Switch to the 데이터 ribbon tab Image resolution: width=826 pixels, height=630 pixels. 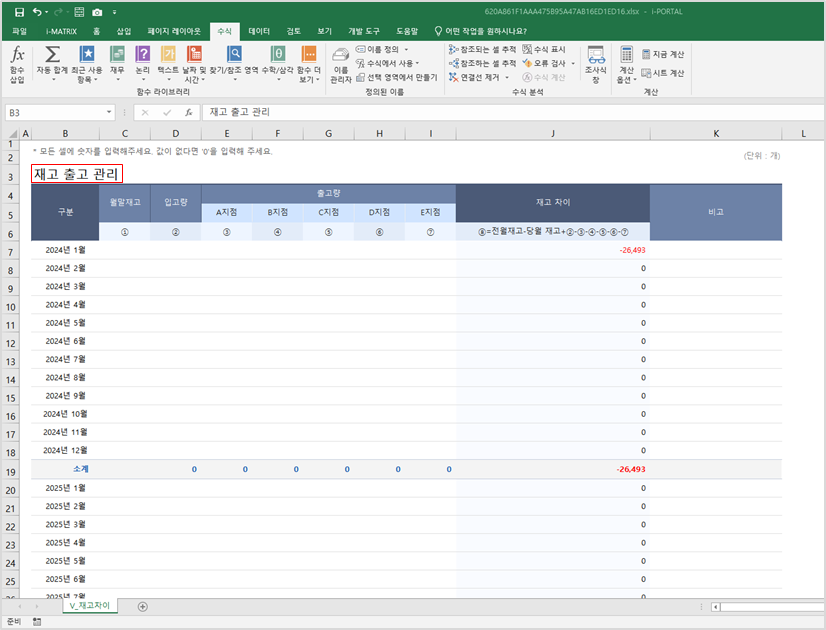click(x=259, y=31)
